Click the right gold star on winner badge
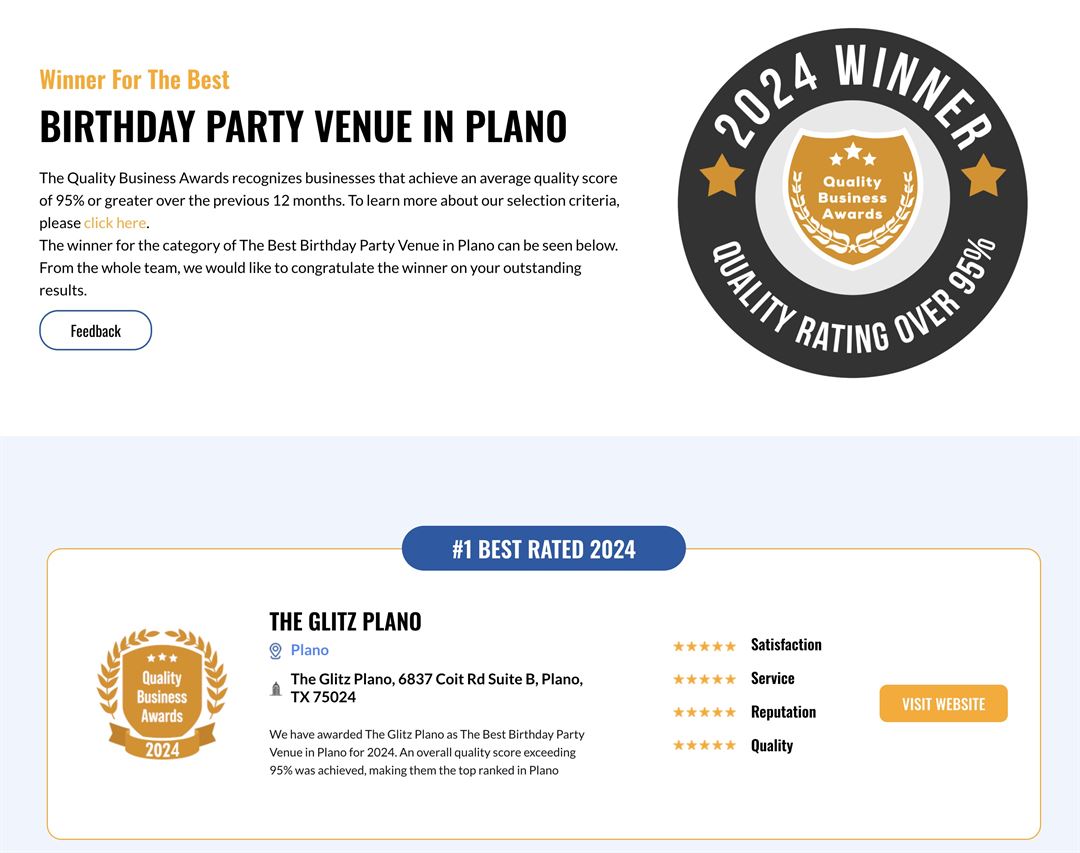1080x853 pixels. click(x=983, y=176)
